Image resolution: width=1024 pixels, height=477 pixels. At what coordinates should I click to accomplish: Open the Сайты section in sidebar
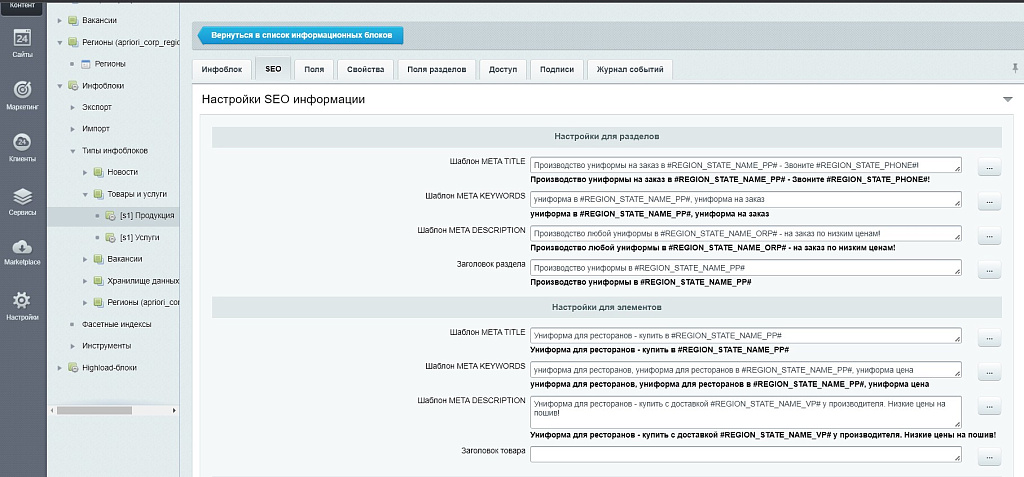(22, 43)
